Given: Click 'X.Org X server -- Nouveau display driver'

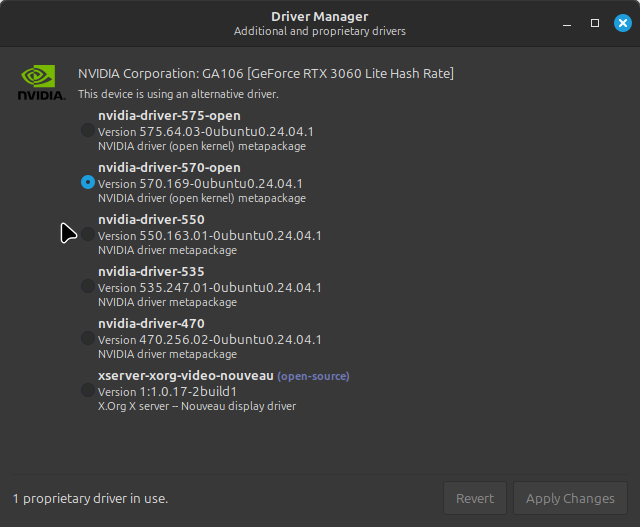Looking at the screenshot, I should [x=197, y=407].
